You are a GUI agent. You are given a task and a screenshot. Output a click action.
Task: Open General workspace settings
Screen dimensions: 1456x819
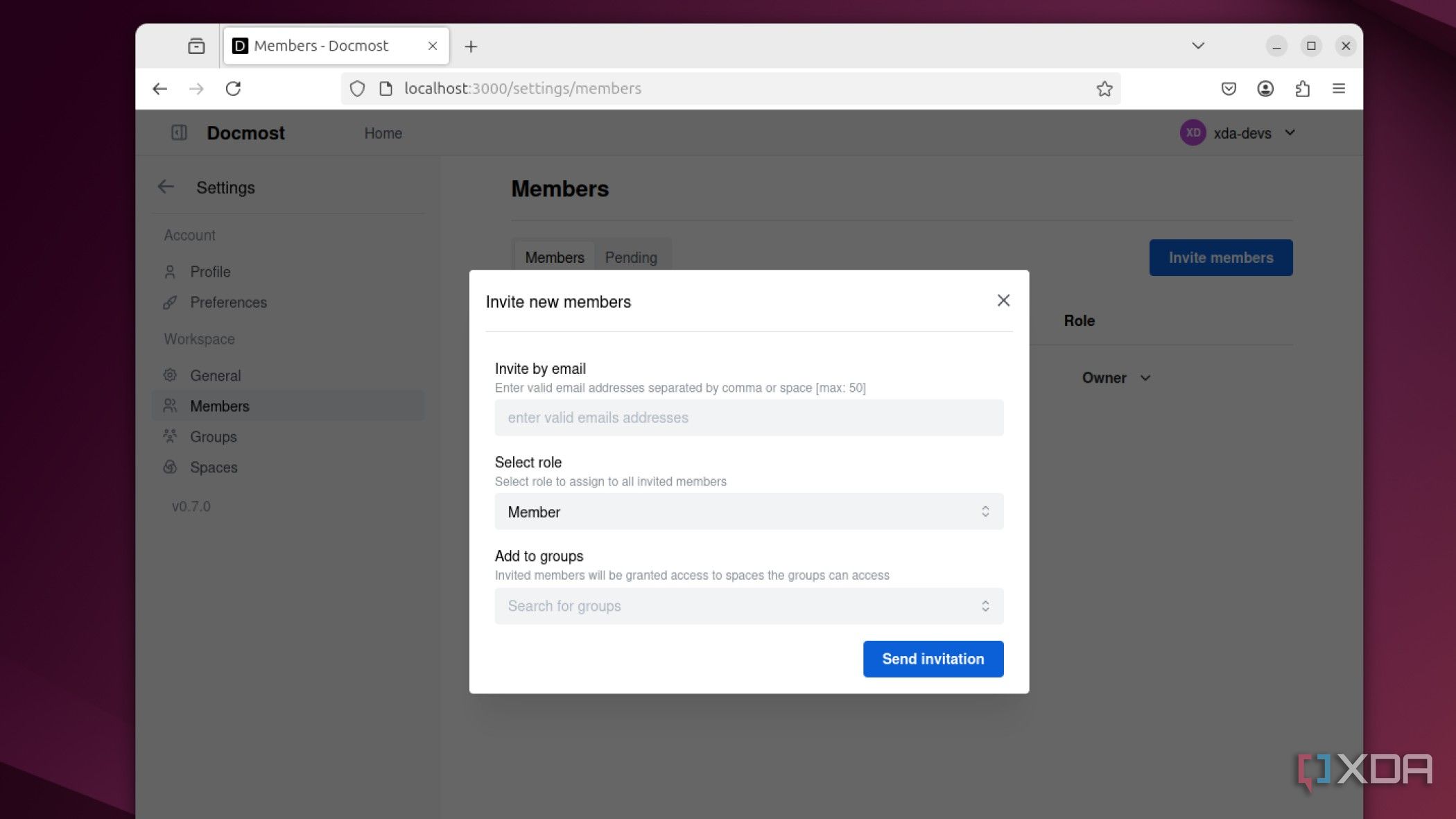pyautogui.click(x=288, y=375)
